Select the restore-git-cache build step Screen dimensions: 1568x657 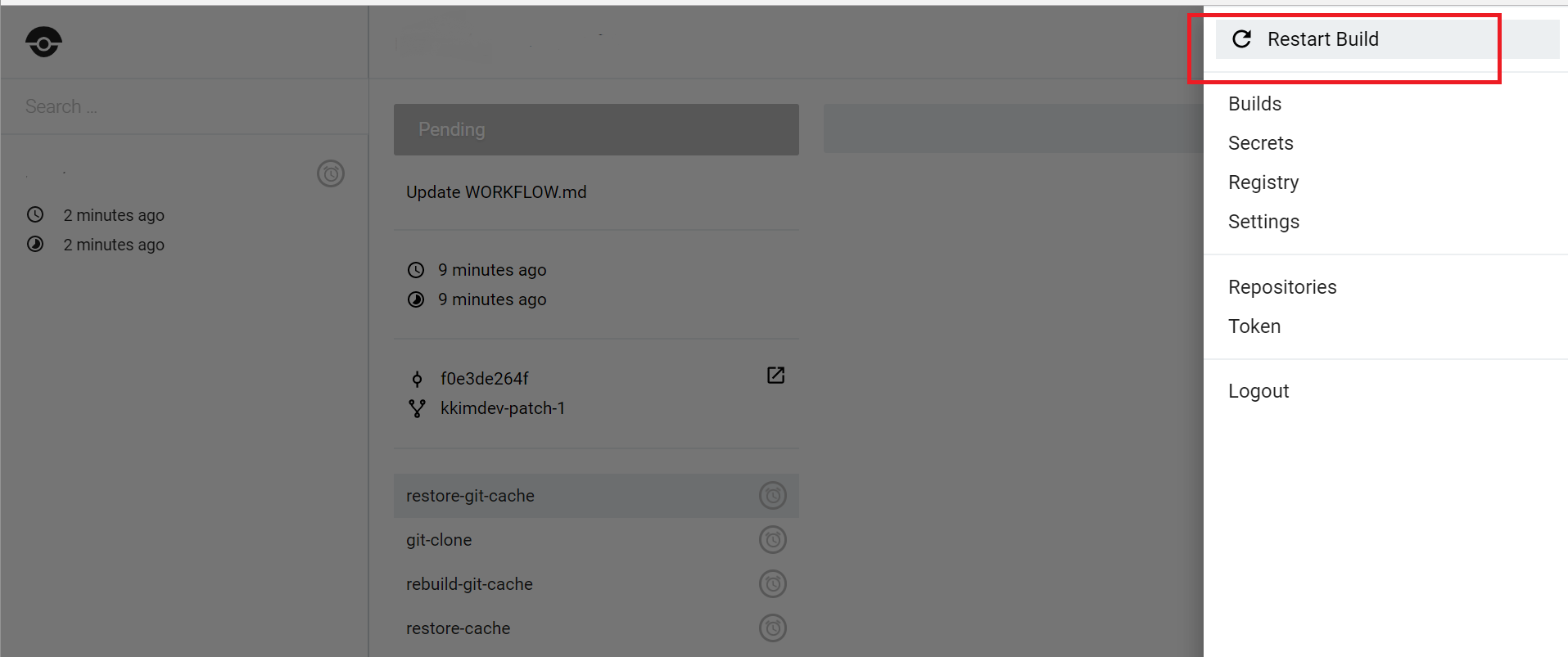tap(470, 496)
